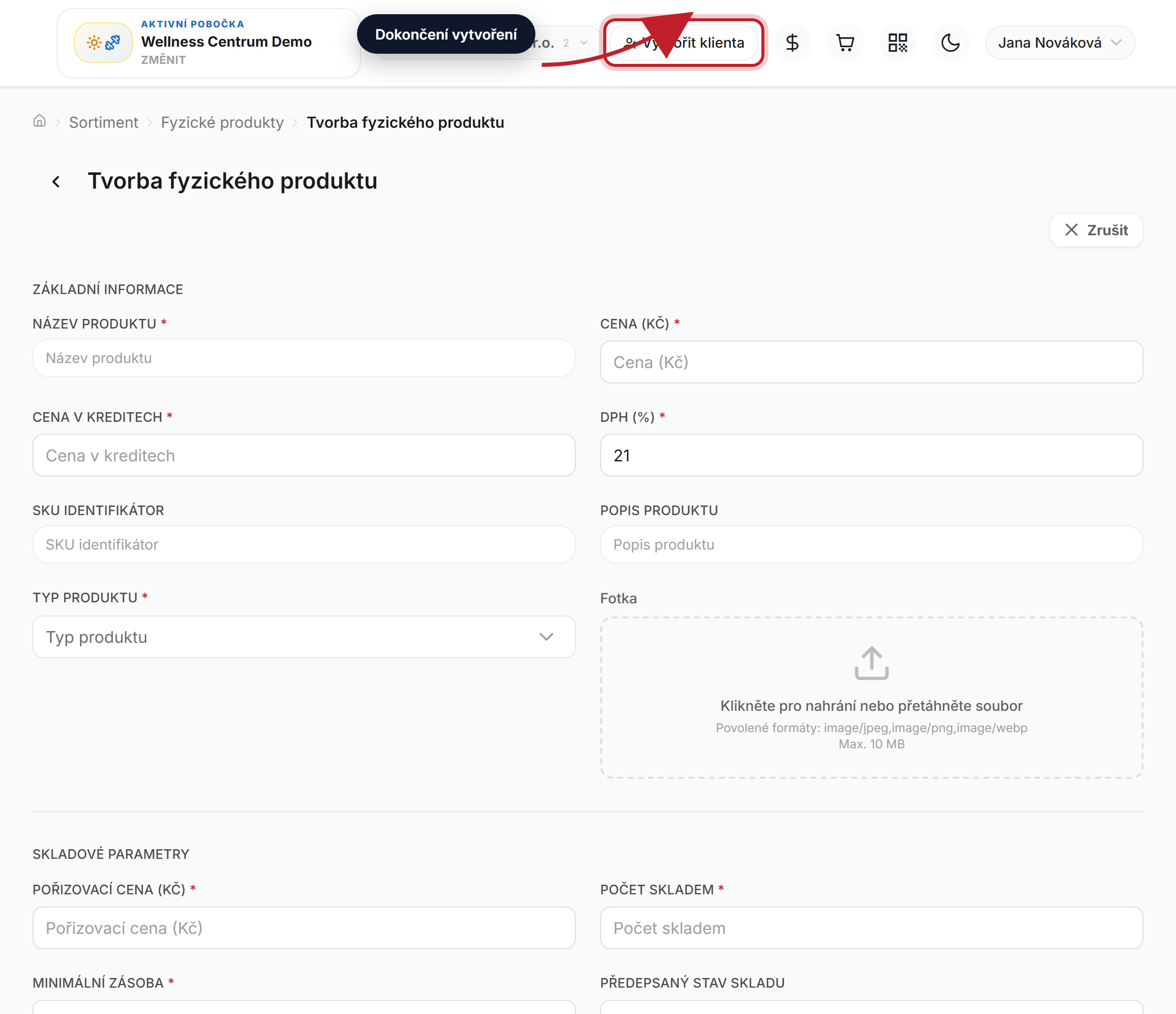This screenshot has width=1176, height=1014.
Task: Focus the Popis produktu input field
Action: coord(871,545)
